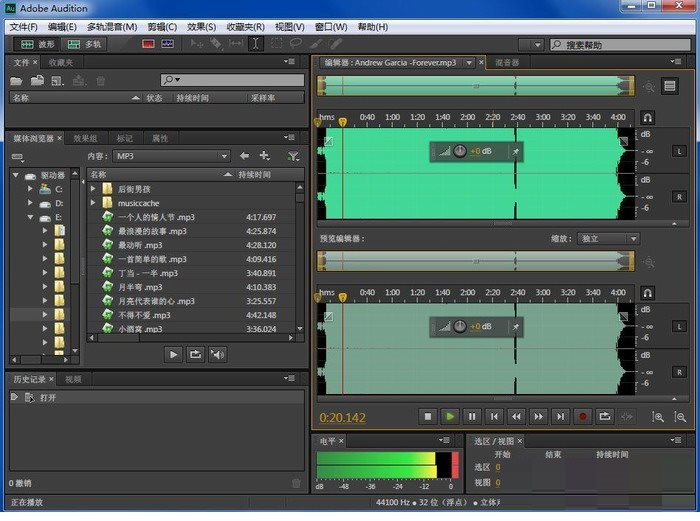The image size is (700, 521).
Task: Click the Fast Forward transport button
Action: [538, 417]
